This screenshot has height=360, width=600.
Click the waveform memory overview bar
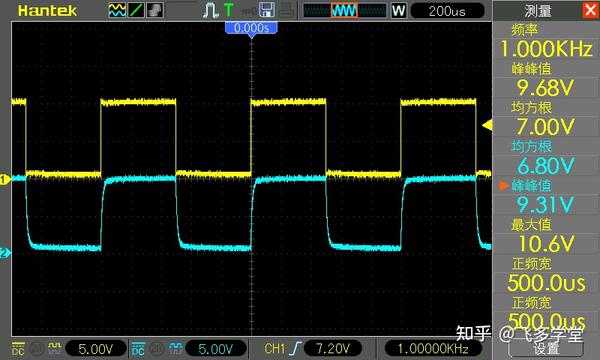pyautogui.click(x=345, y=10)
